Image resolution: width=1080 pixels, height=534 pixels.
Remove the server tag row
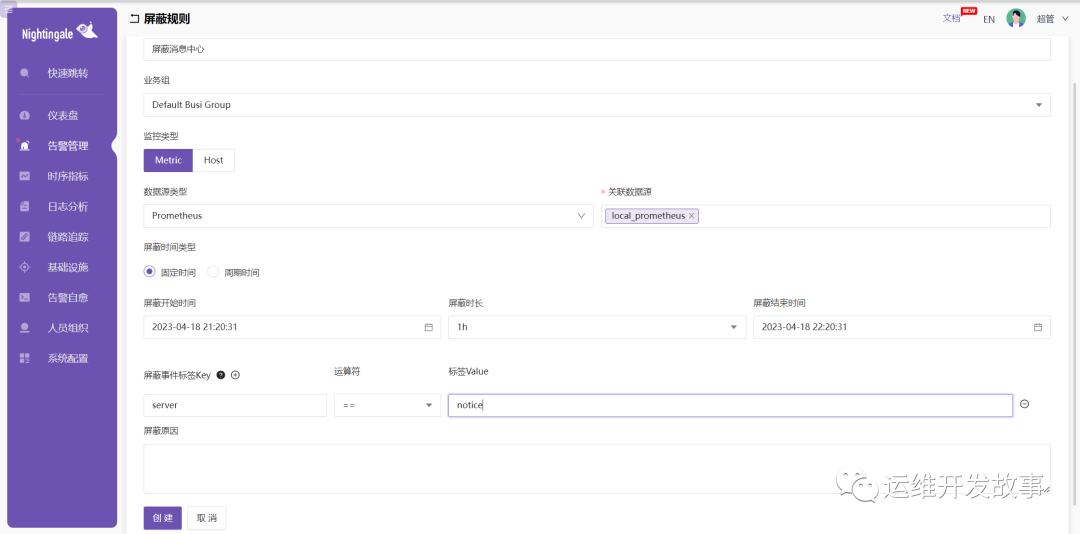coord(1024,404)
